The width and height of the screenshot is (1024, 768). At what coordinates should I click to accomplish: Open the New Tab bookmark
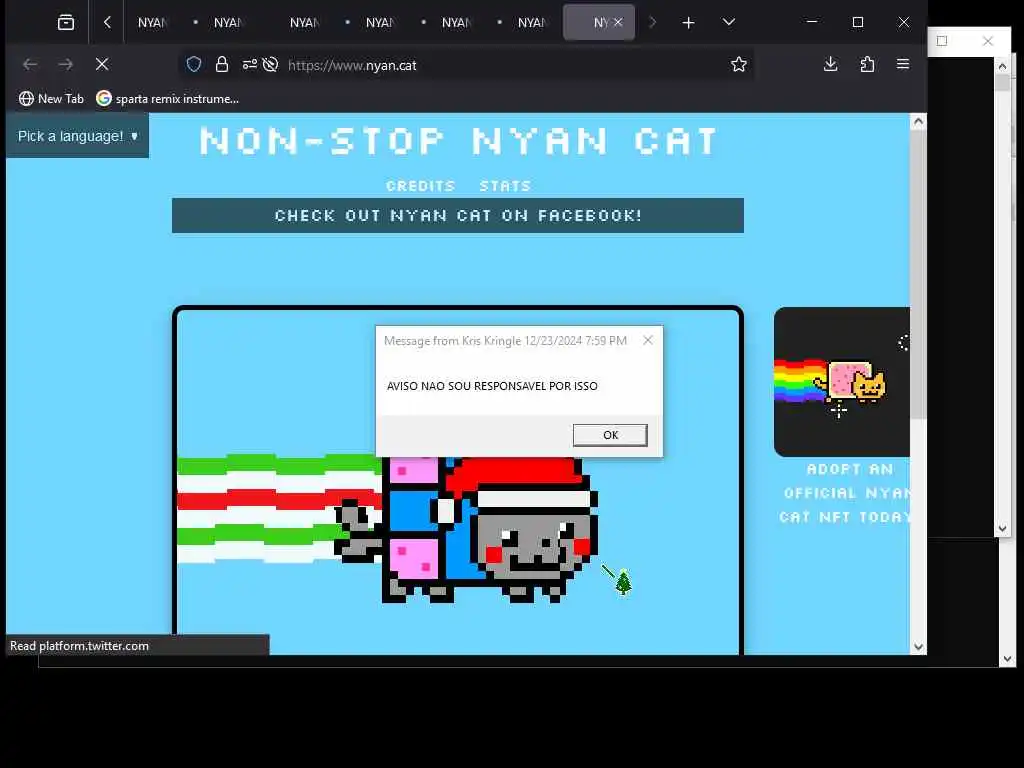tap(52, 99)
